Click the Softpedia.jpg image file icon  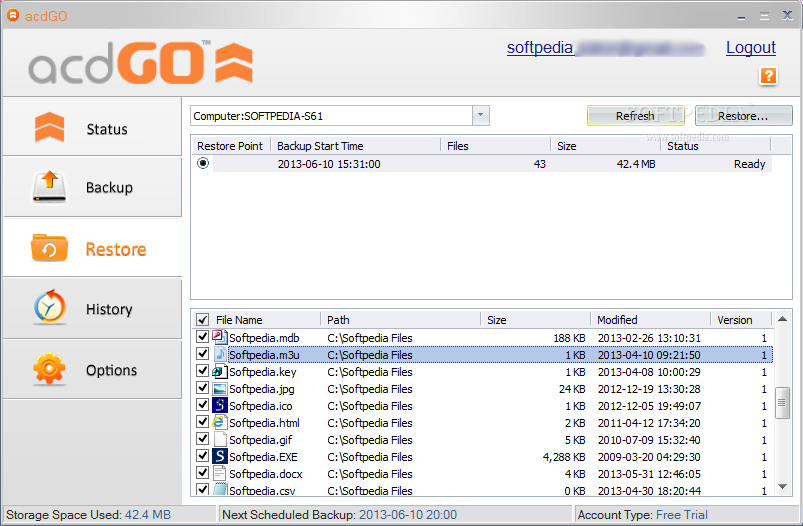tap(220, 388)
